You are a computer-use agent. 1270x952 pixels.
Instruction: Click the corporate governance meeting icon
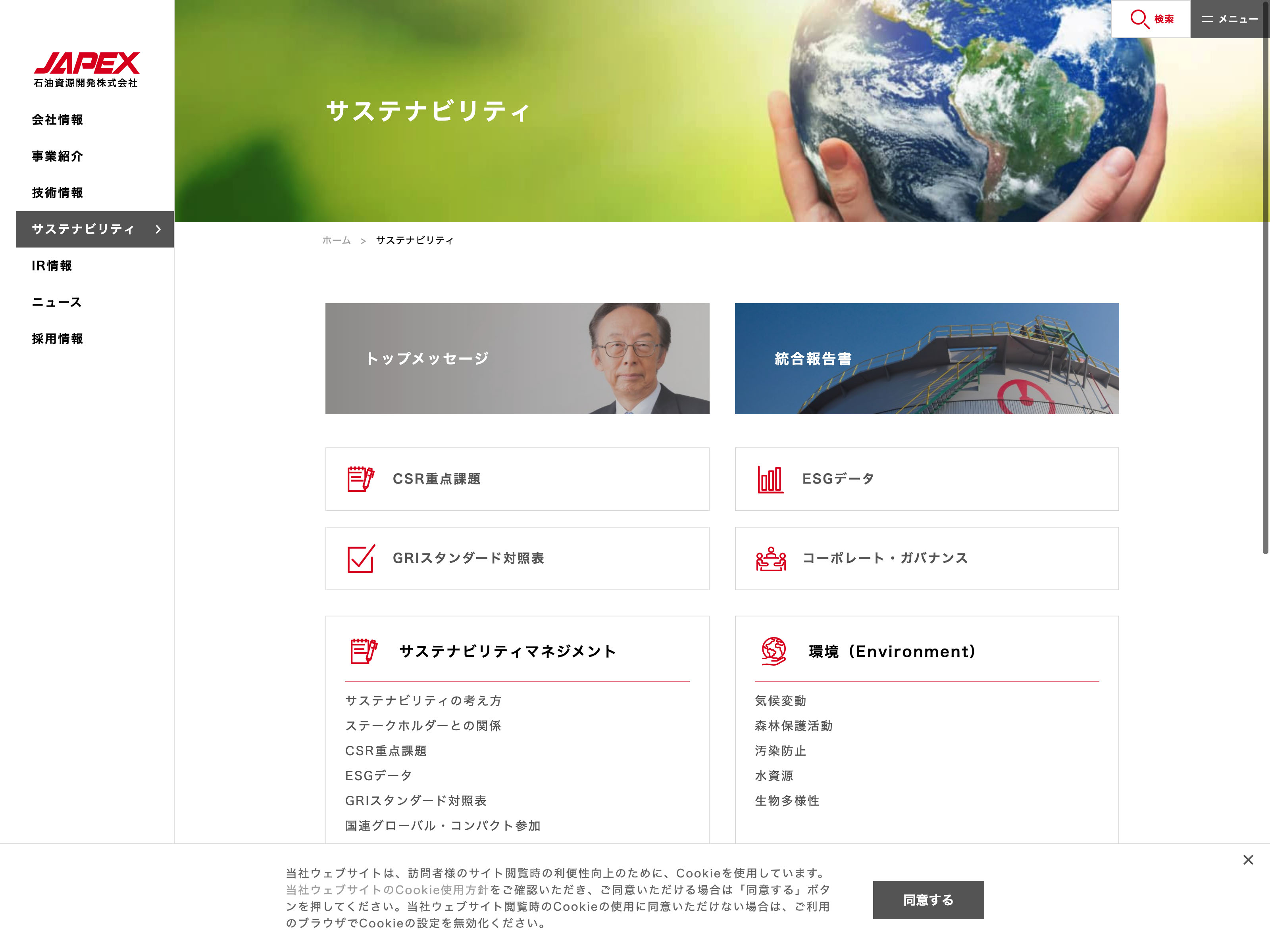(x=770, y=559)
